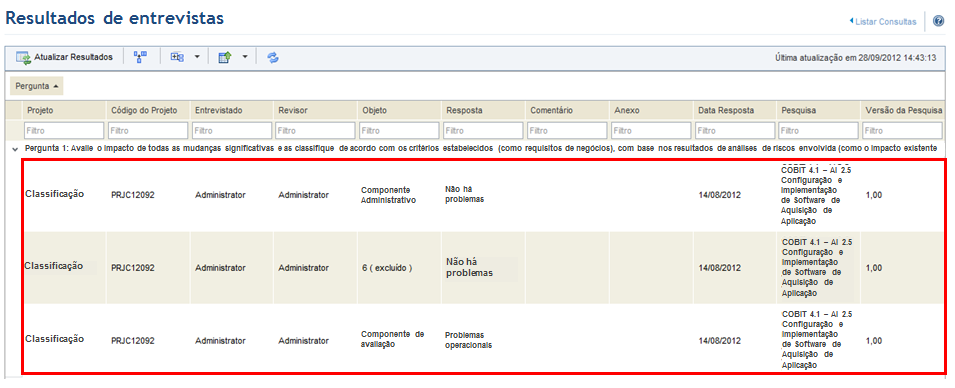Click the Resultados de entrevistas page title

point(115,18)
